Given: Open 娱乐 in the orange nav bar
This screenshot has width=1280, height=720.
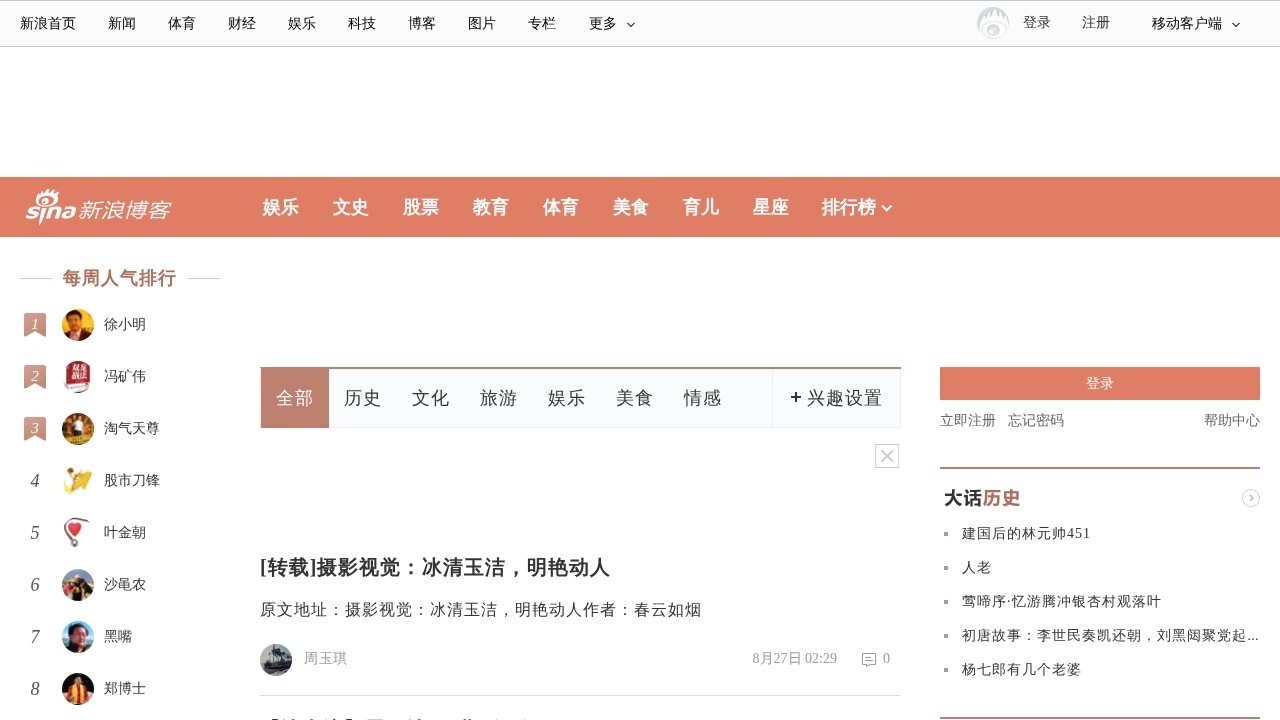Looking at the screenshot, I should (281, 207).
